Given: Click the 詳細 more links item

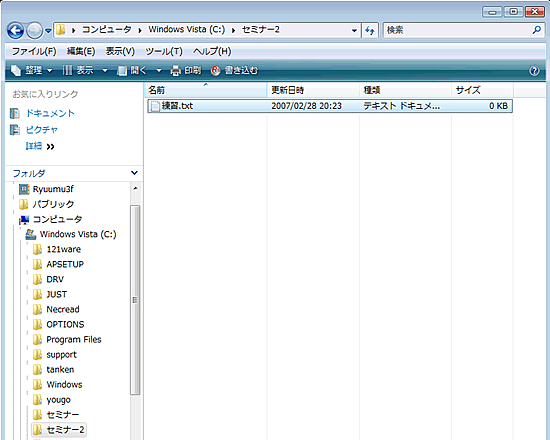Looking at the screenshot, I should pyautogui.click(x=40, y=146).
